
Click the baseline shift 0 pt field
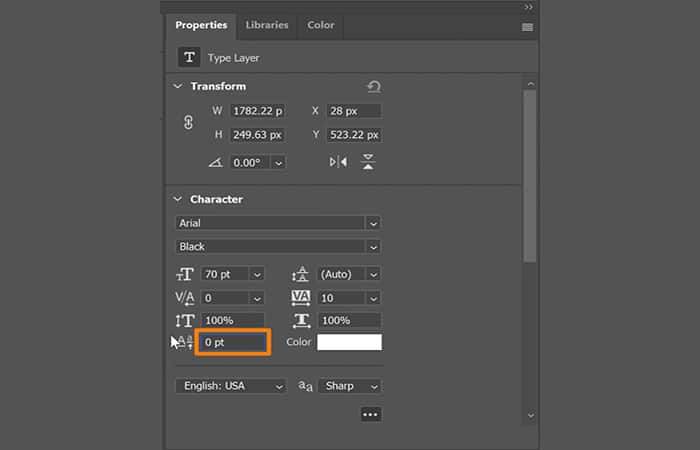233,342
